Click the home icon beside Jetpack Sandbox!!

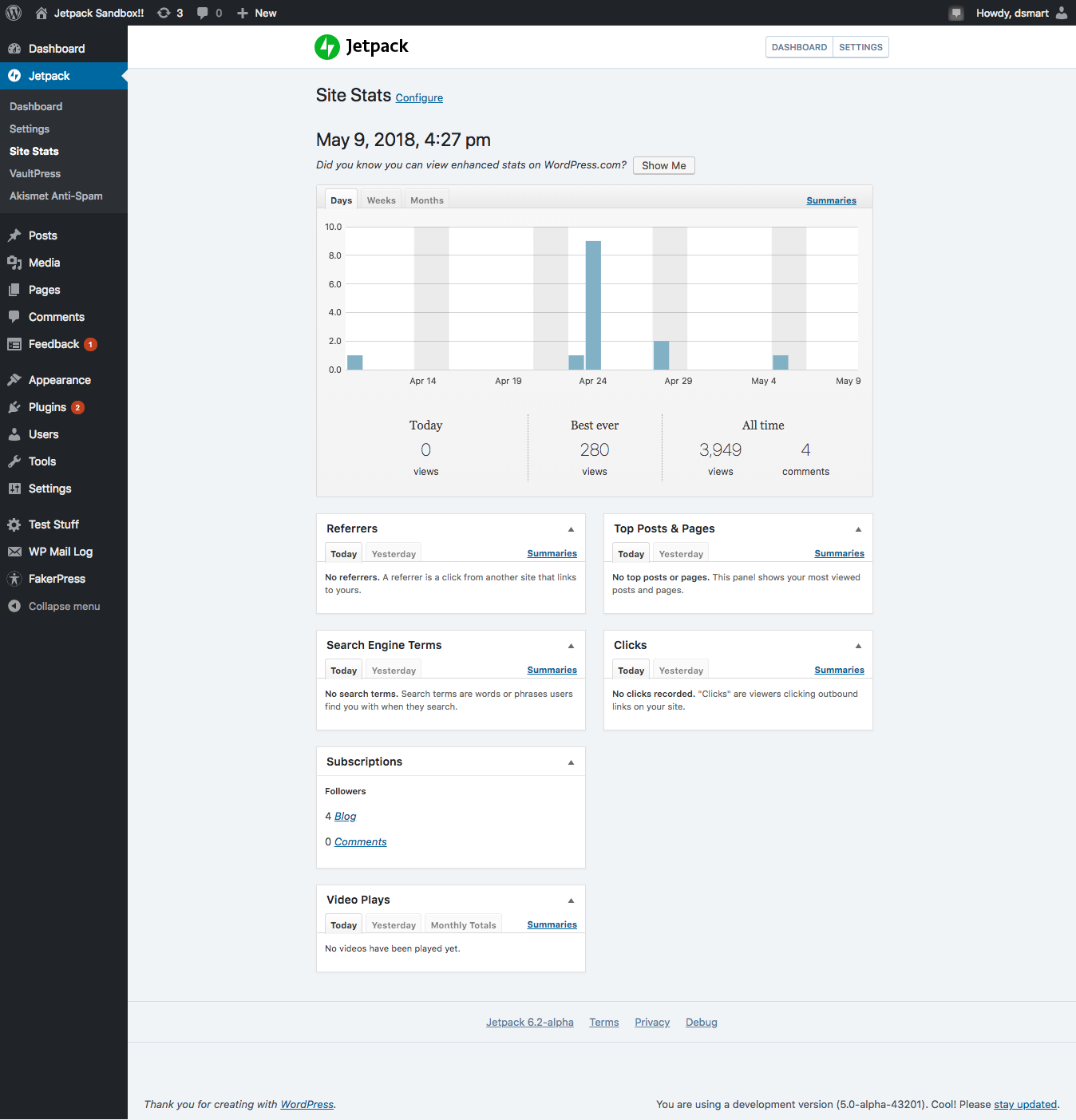tap(42, 13)
